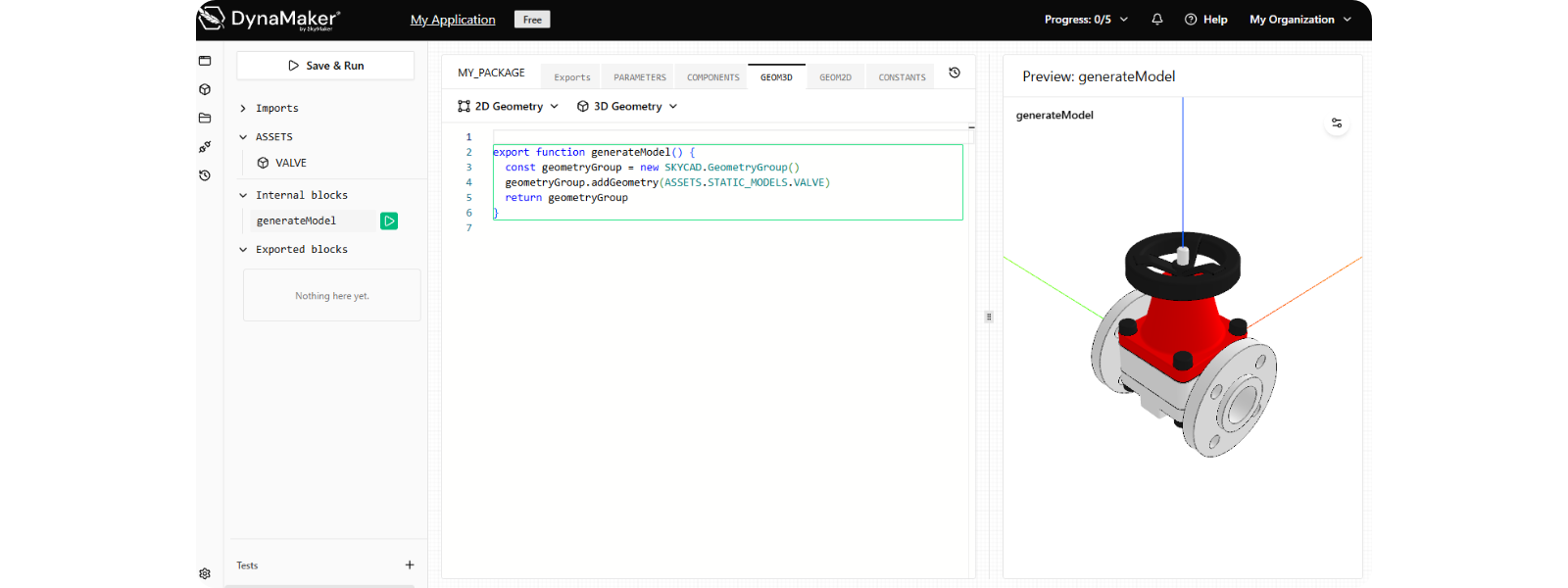The height and width of the screenshot is (588, 1568).
Task: Collapse the ASSETS section
Action: tap(243, 137)
